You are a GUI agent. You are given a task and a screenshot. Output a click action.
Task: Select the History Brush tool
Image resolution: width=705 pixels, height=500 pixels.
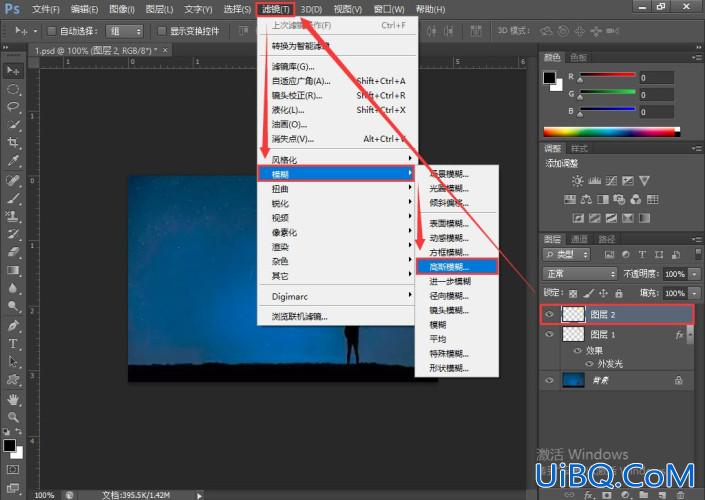pos(13,234)
